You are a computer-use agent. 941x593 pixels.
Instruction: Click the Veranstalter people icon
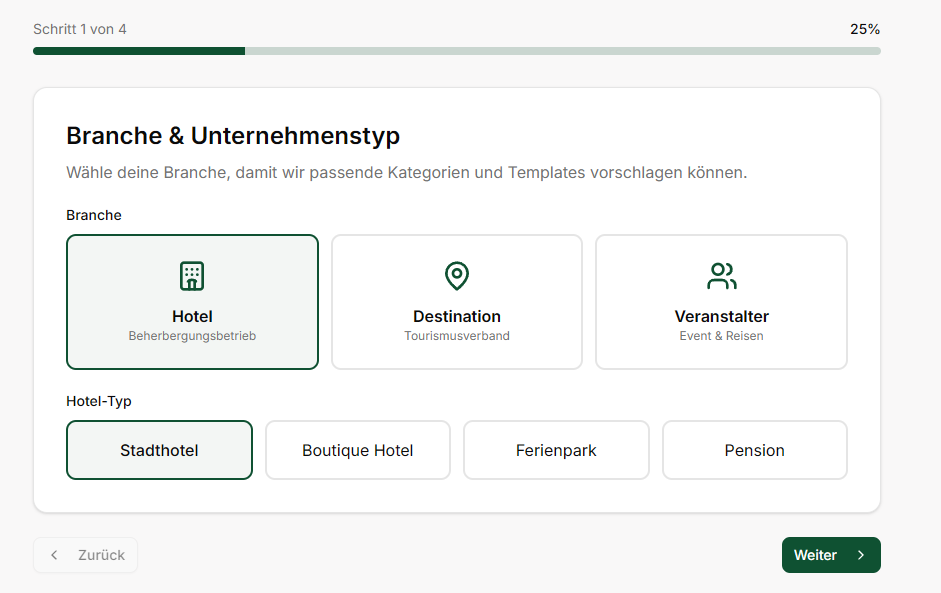(721, 276)
